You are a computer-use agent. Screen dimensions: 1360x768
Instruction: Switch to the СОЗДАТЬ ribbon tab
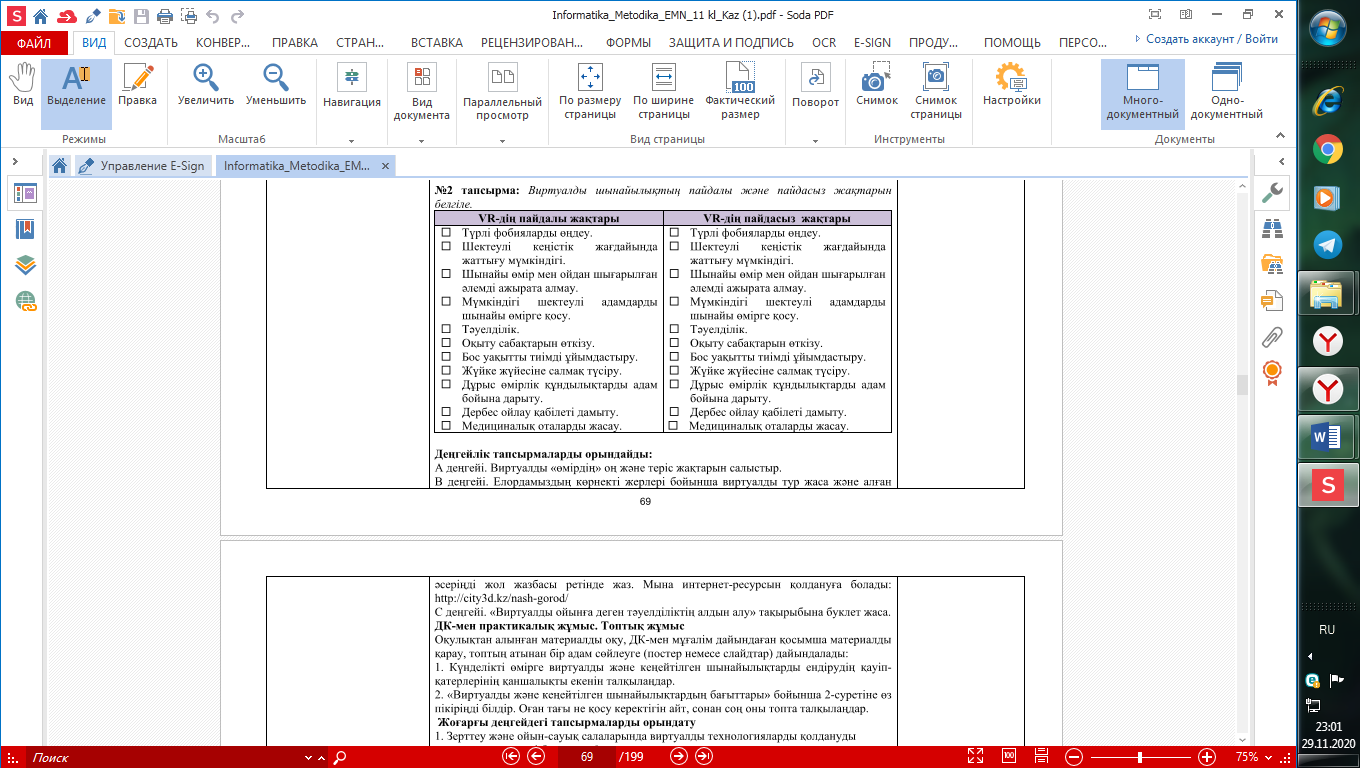click(151, 43)
